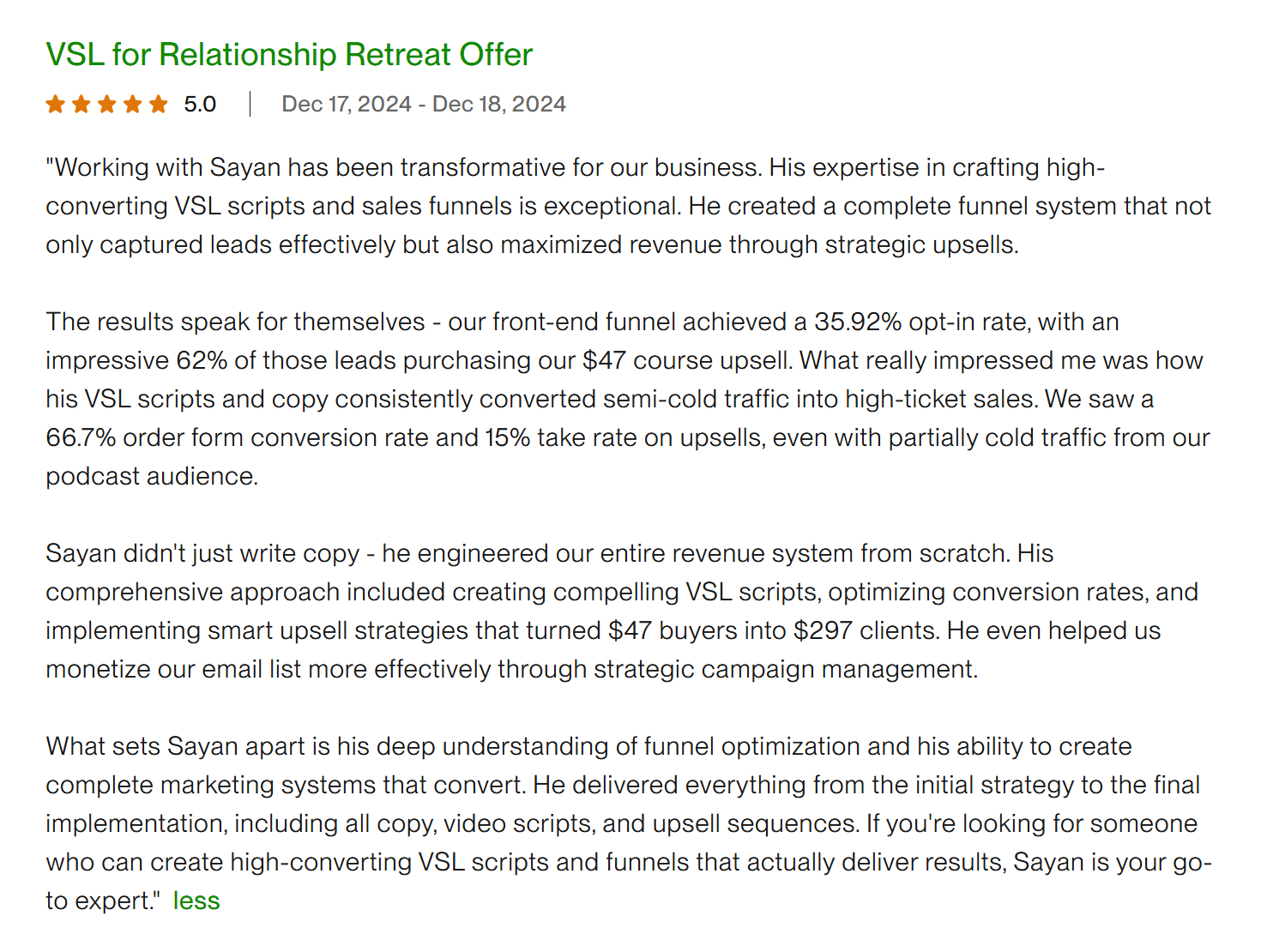Click the fourth orange rating star

coord(133,104)
